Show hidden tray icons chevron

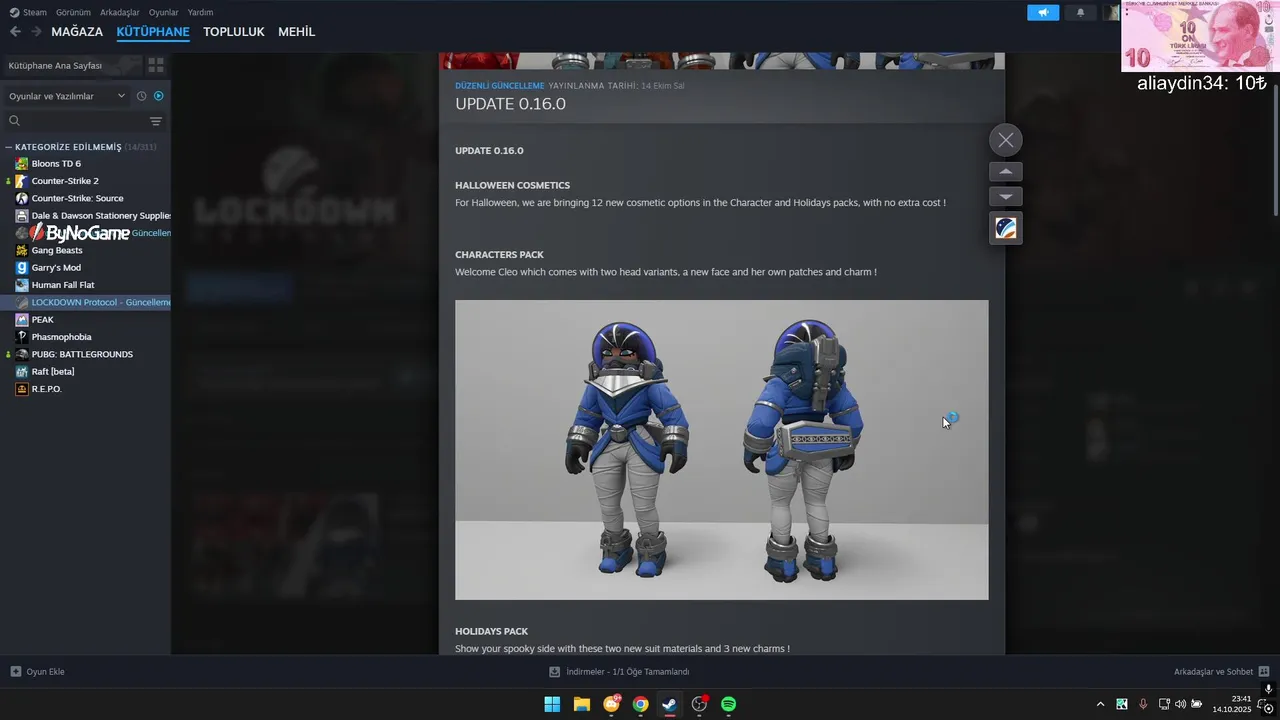[1101, 704]
